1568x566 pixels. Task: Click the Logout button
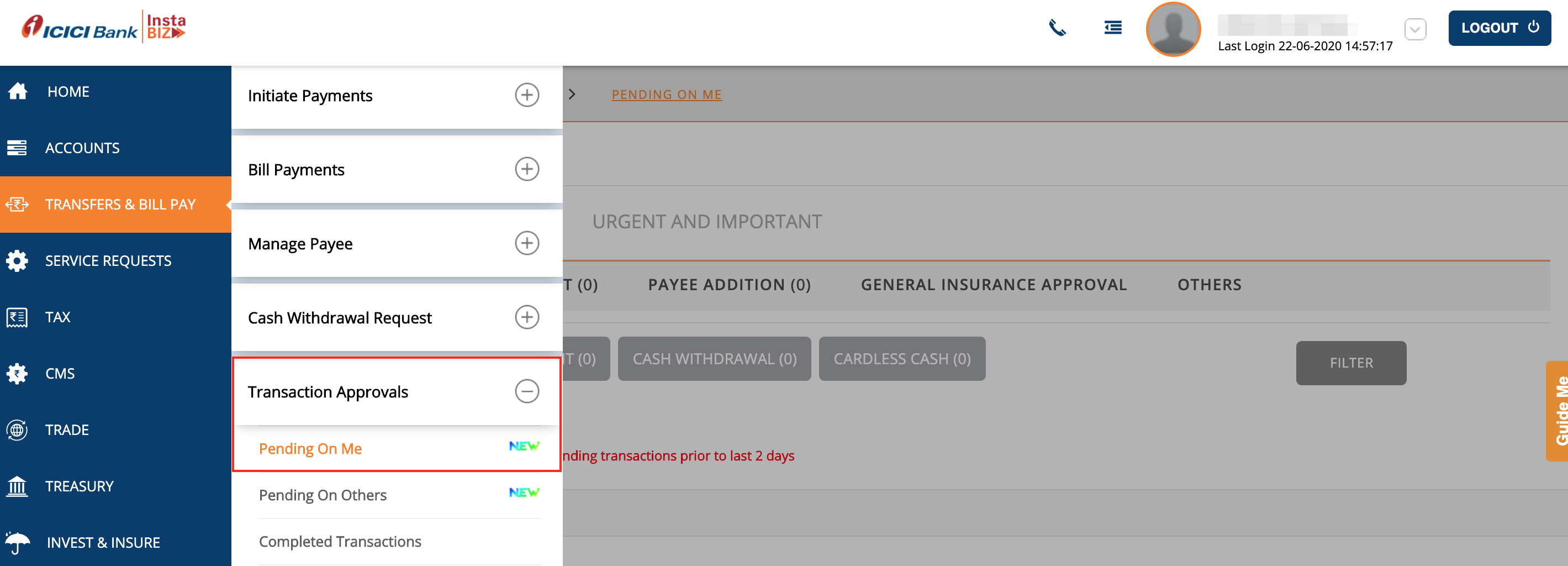tap(1499, 28)
